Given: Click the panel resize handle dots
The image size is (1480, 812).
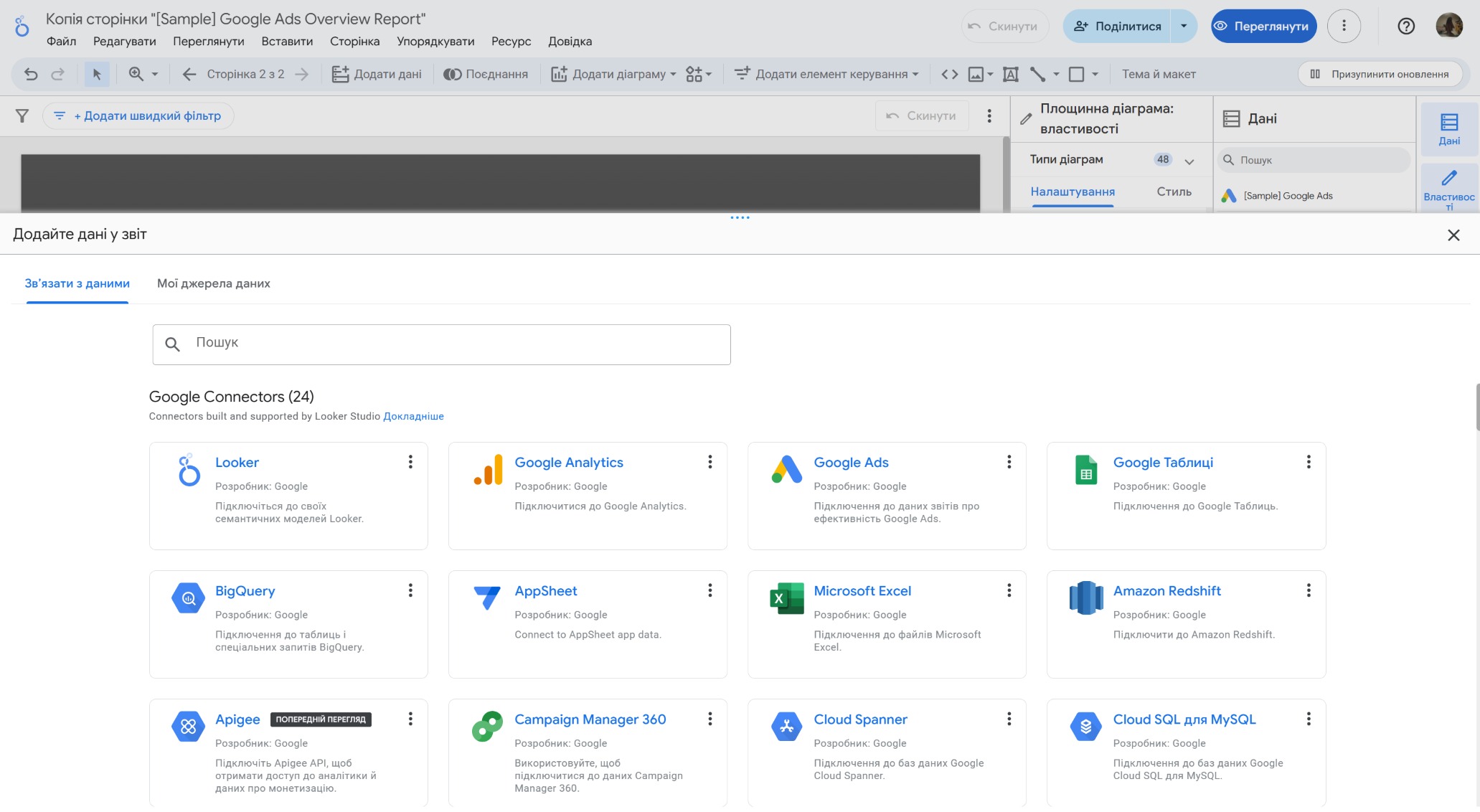Looking at the screenshot, I should pyautogui.click(x=740, y=217).
